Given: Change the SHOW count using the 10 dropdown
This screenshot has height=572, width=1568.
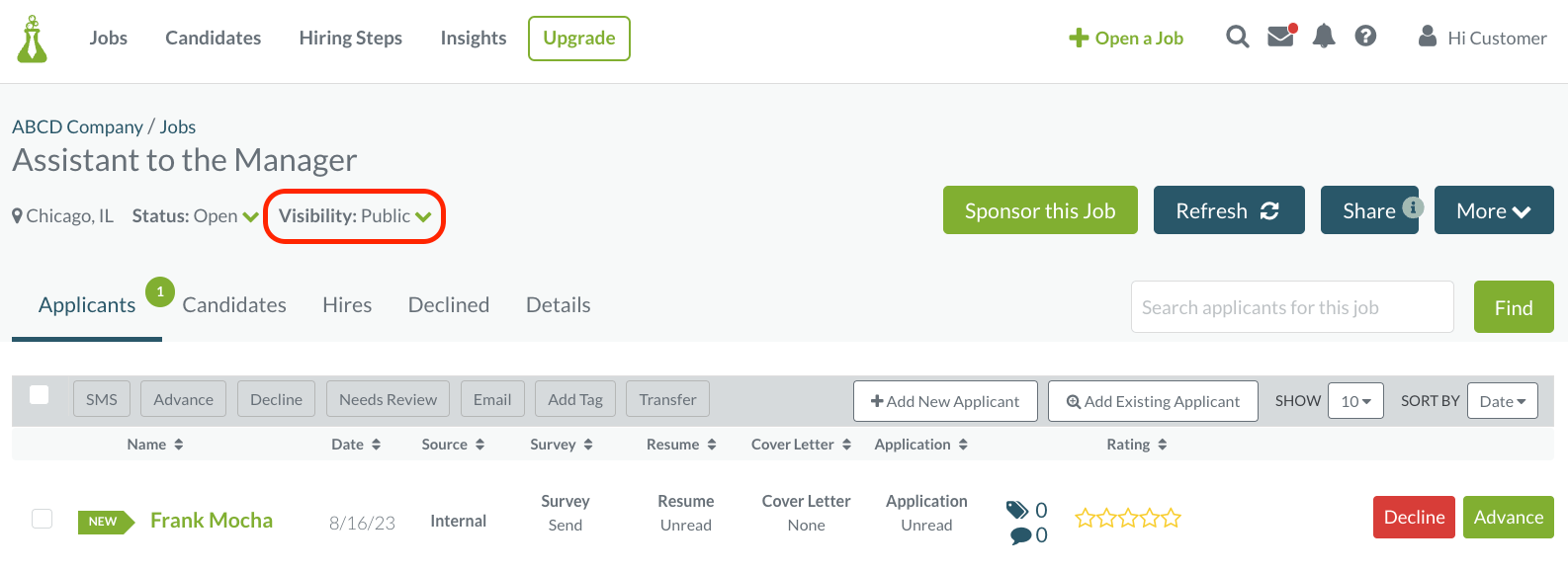Looking at the screenshot, I should 1355,400.
